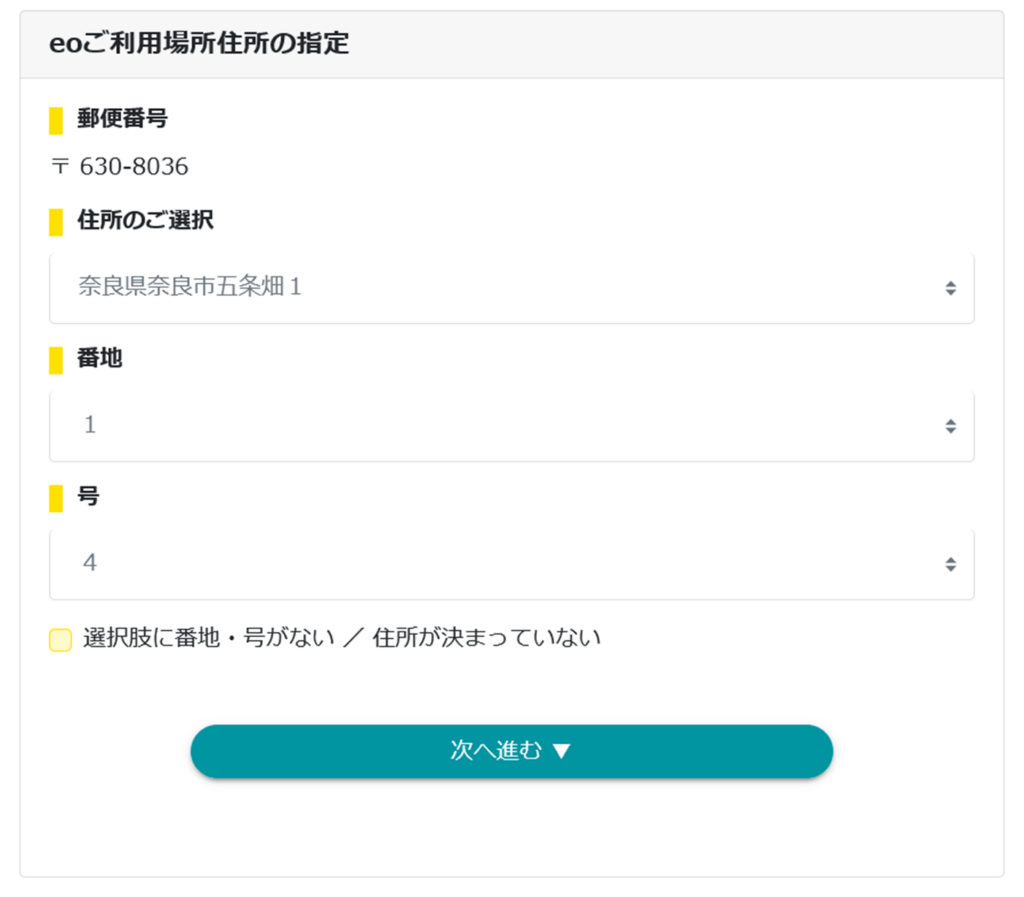Open the 号 dropdown showing value 4

click(x=512, y=563)
